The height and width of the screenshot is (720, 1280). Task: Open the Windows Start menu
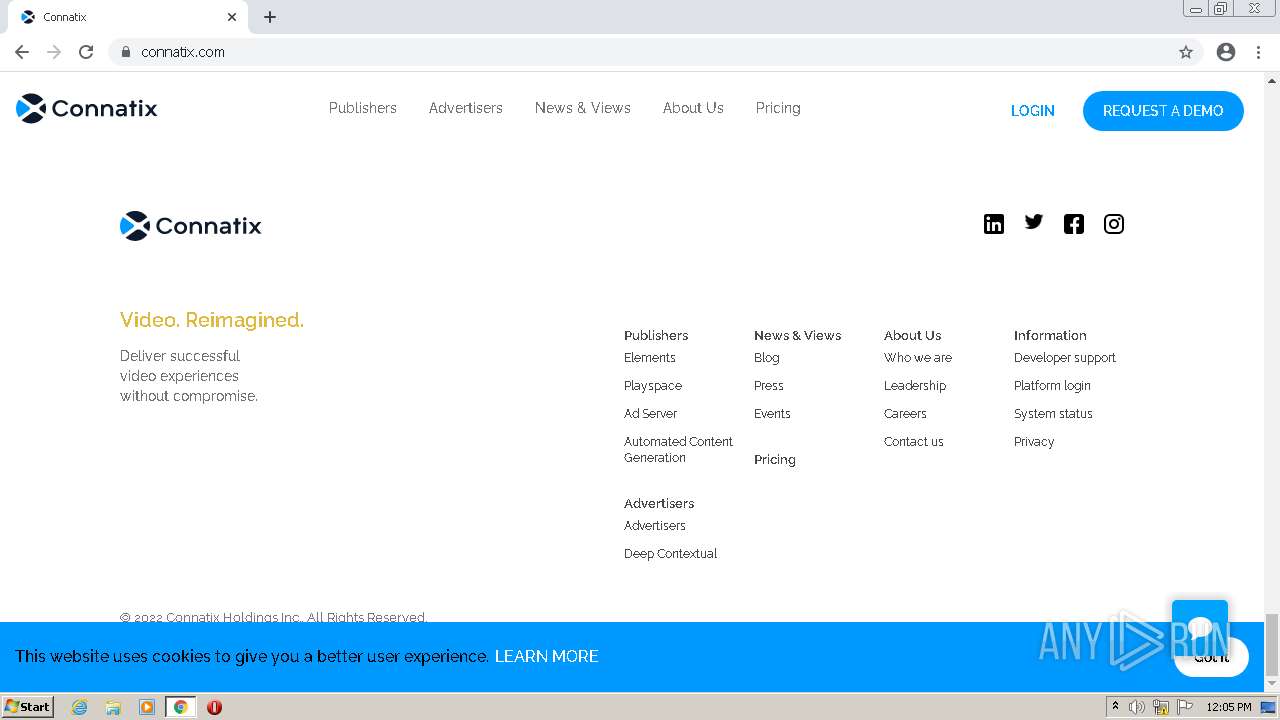click(28, 707)
